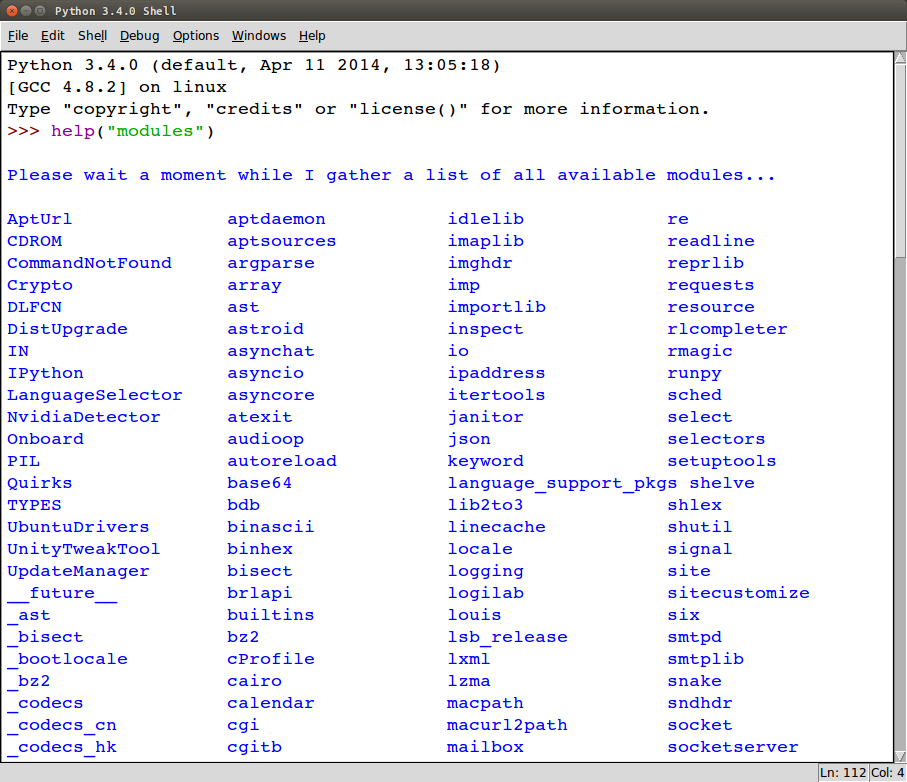The image size is (907, 782).
Task: Click the Python 3.4.0 Shell title bar
Action: point(450,11)
